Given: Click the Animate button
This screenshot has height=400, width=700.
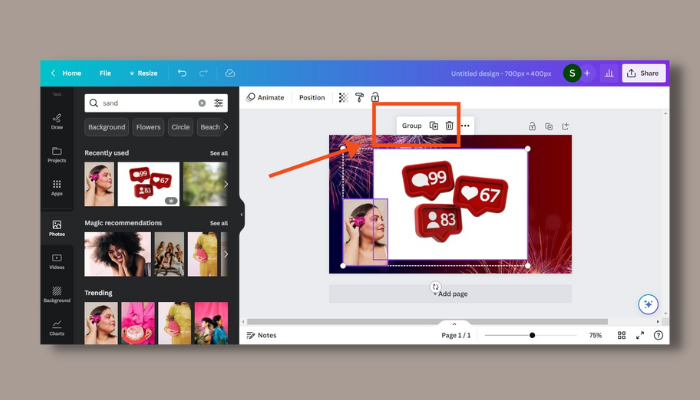Looking at the screenshot, I should pos(265,97).
